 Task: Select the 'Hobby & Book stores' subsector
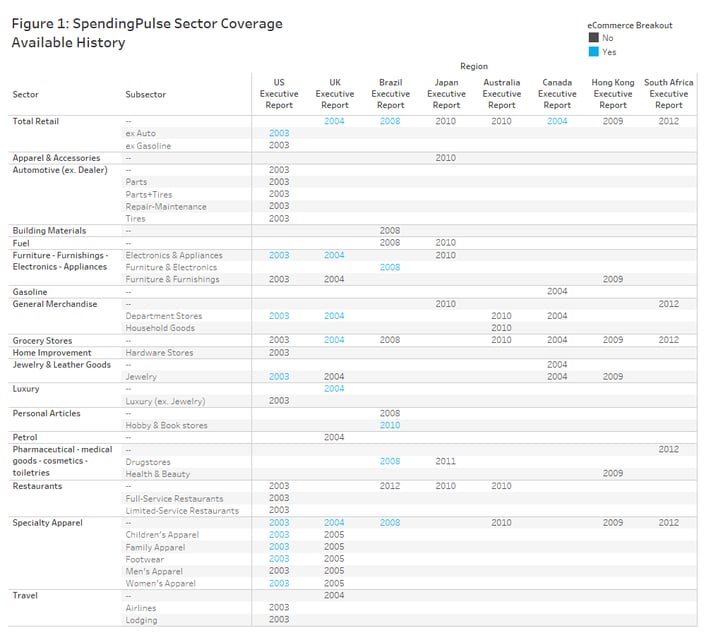(x=167, y=425)
